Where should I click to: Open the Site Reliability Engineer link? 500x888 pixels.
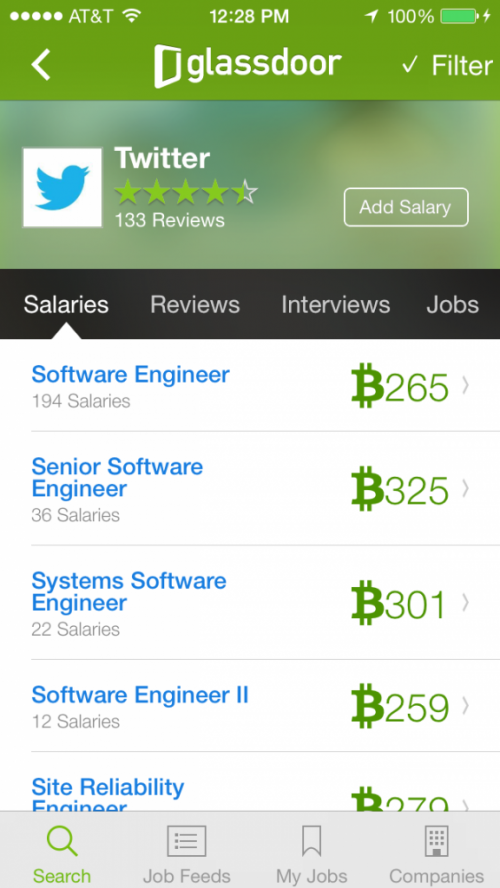[x=108, y=796]
